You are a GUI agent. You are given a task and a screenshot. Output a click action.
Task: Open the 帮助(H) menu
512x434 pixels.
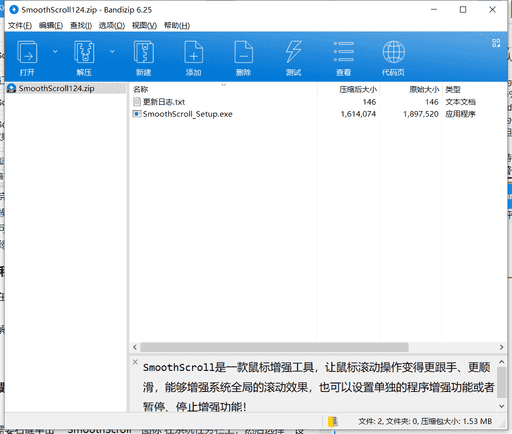[177, 26]
